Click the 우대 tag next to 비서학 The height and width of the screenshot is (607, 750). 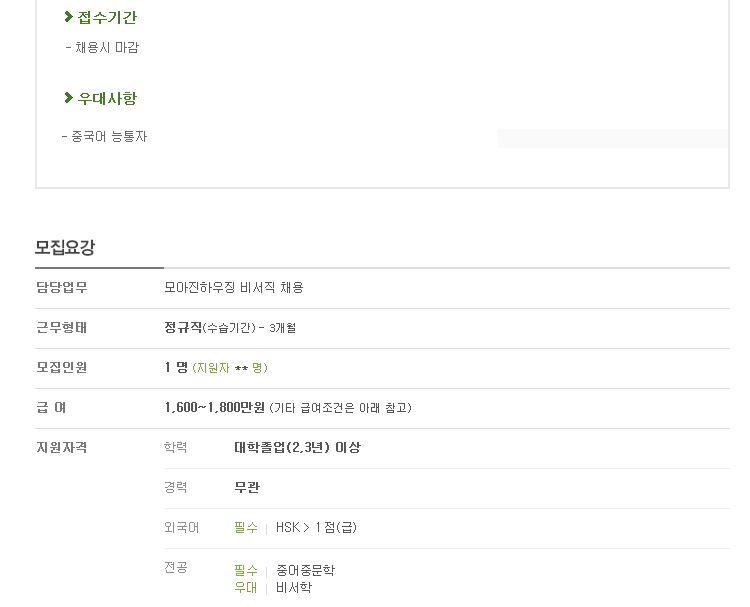[x=246, y=587]
